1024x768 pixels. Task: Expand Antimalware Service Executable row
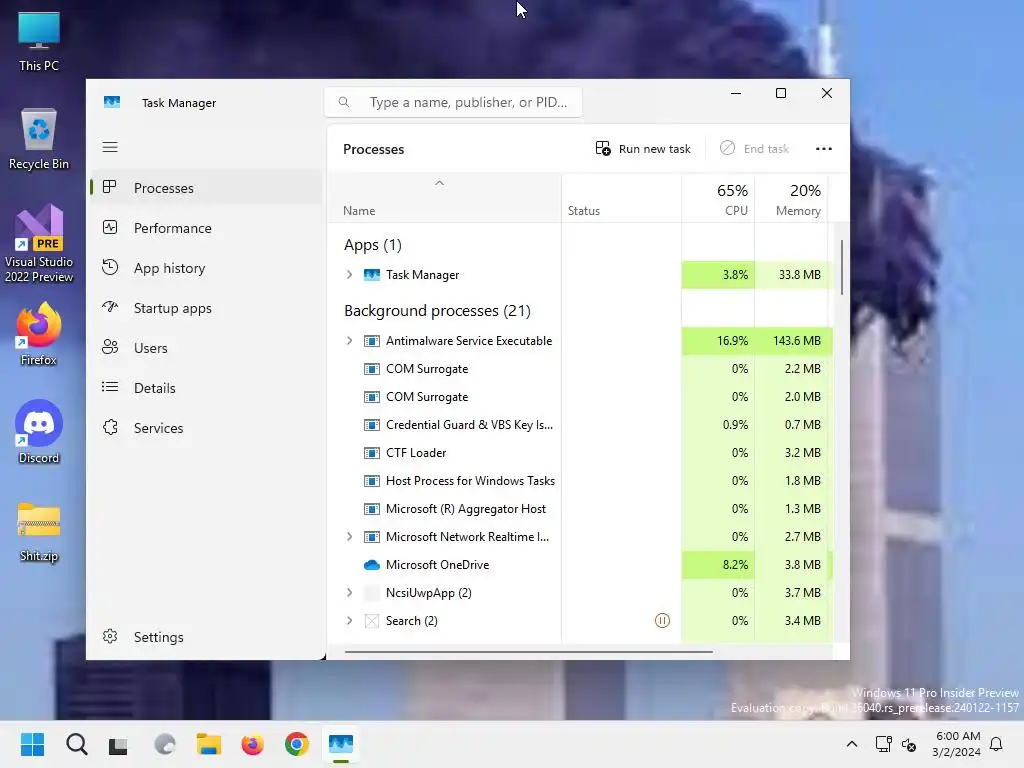click(x=349, y=341)
